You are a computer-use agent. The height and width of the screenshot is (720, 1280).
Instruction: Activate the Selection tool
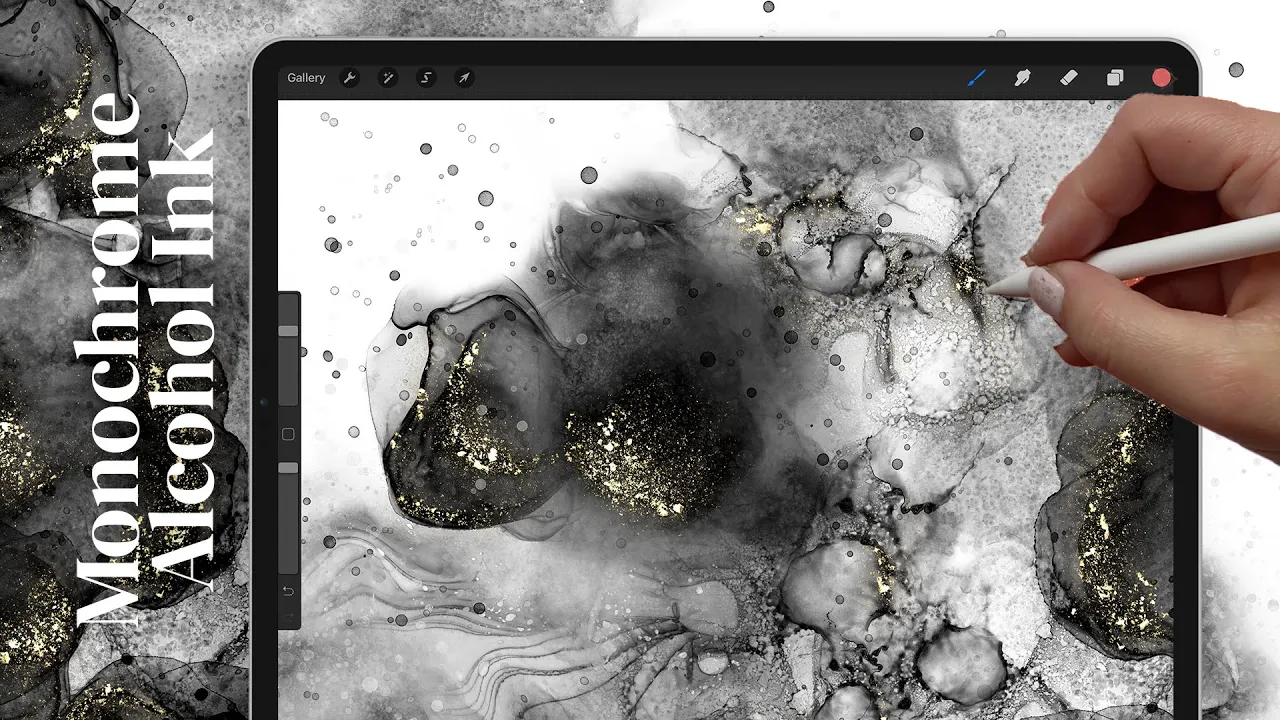426,78
